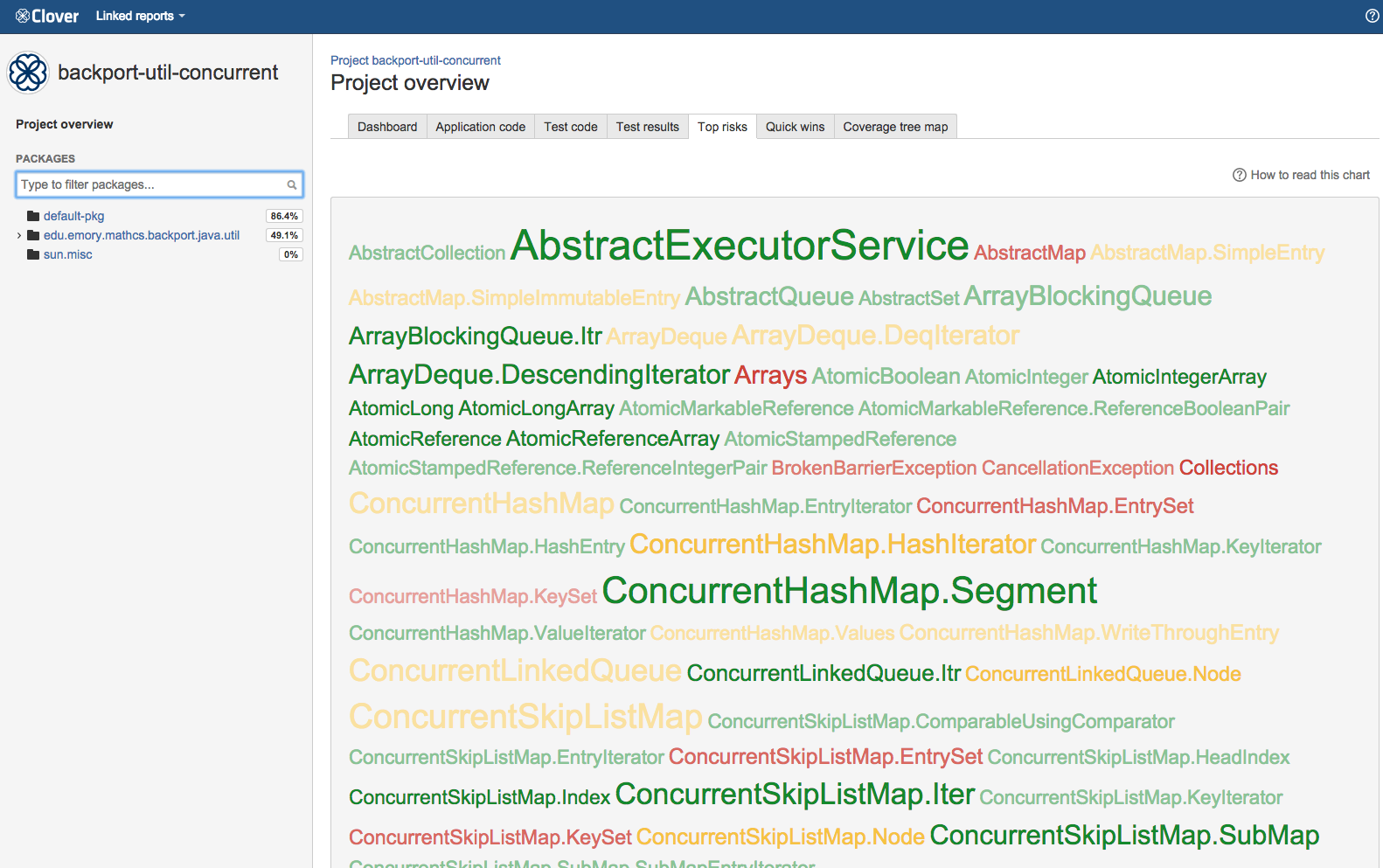Go to the Test results tab

[647, 127]
